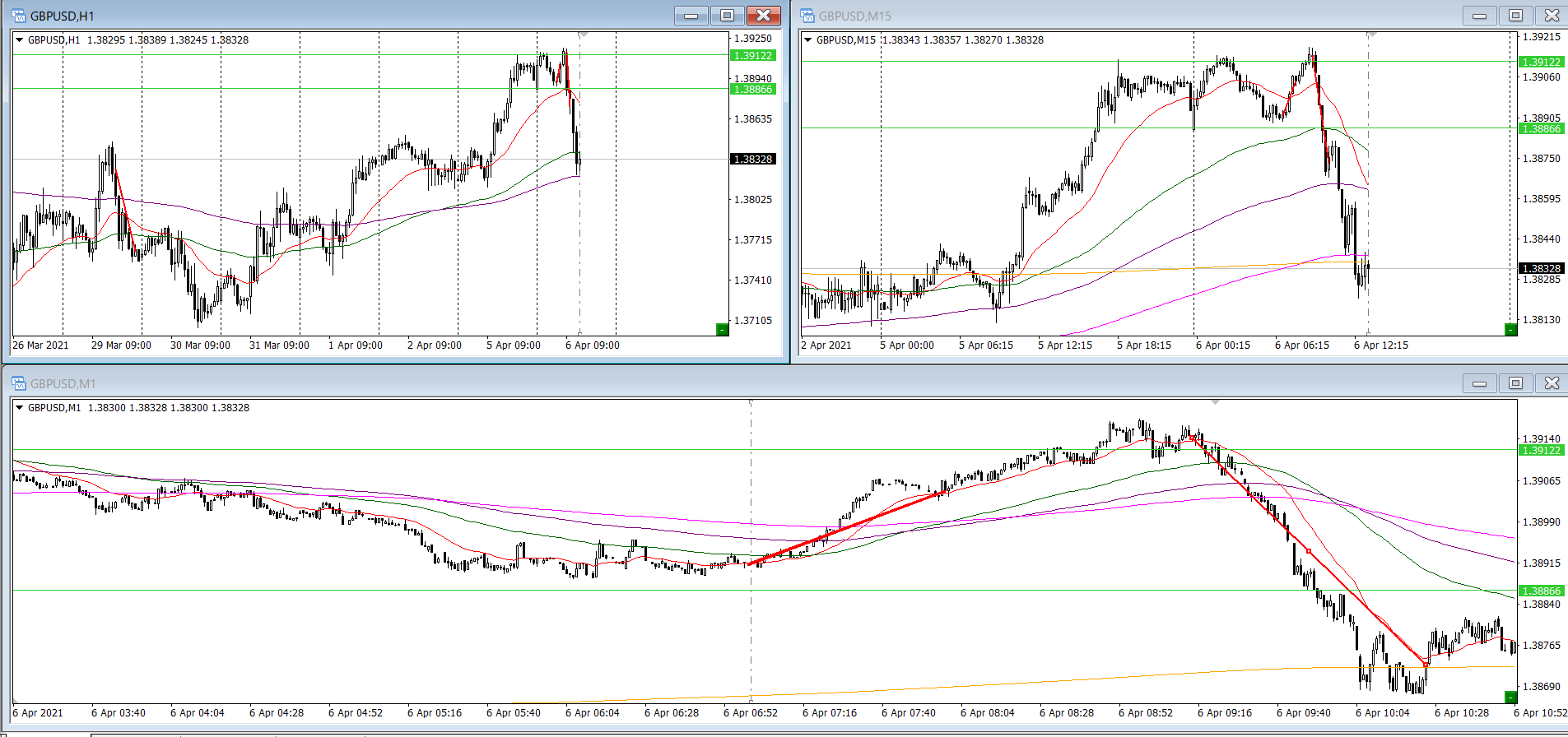Select GBPUSD,M15 title bar text

855,16
